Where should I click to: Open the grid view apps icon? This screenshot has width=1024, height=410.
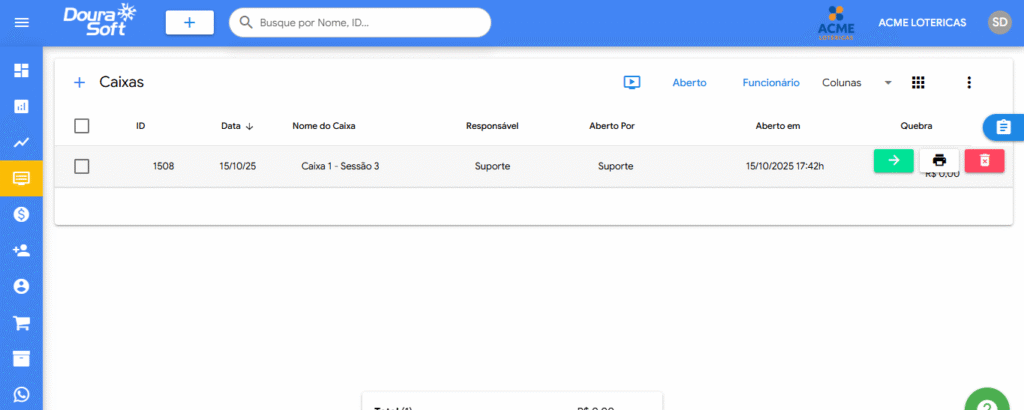[x=919, y=83]
